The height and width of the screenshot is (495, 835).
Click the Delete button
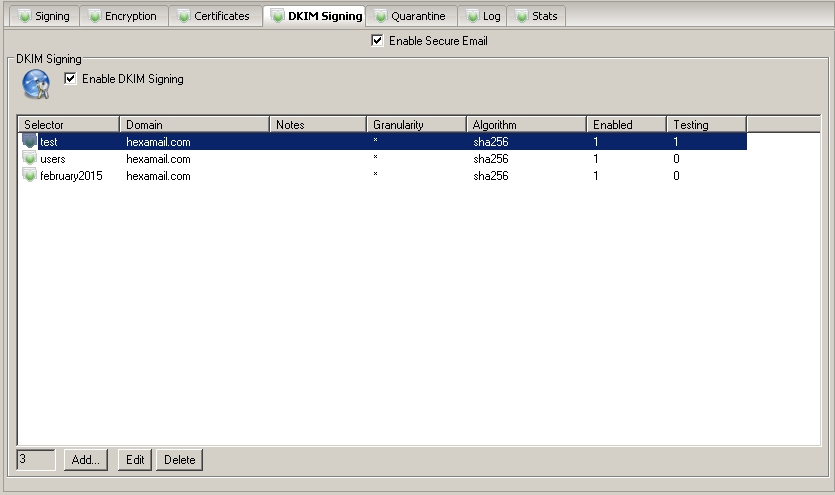coord(179,460)
